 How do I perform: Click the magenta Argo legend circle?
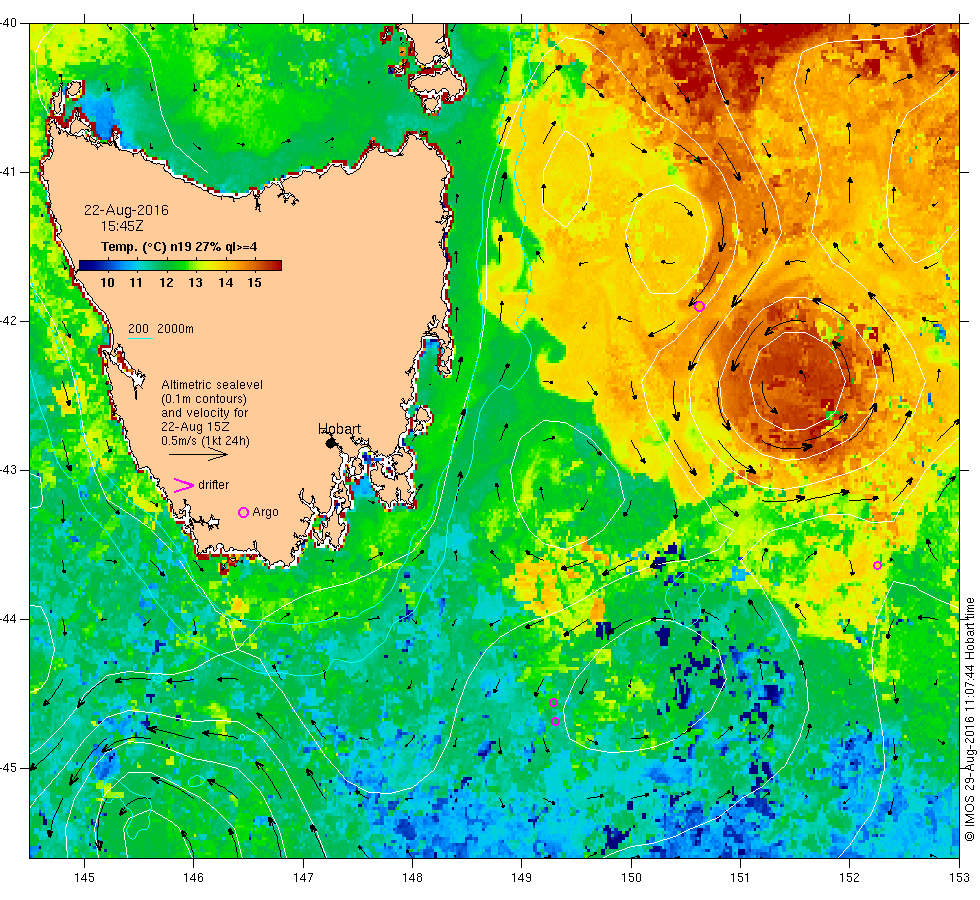tap(244, 512)
